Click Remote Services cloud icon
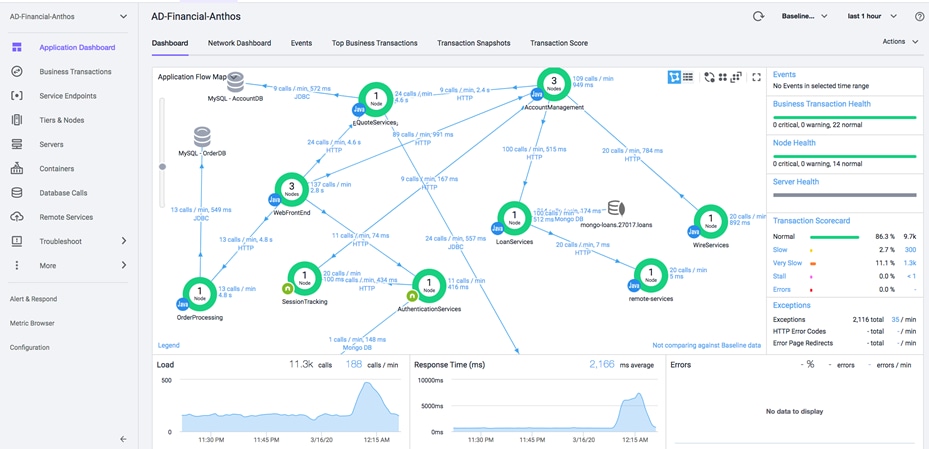Screen dimensions: 929x449 (17, 217)
